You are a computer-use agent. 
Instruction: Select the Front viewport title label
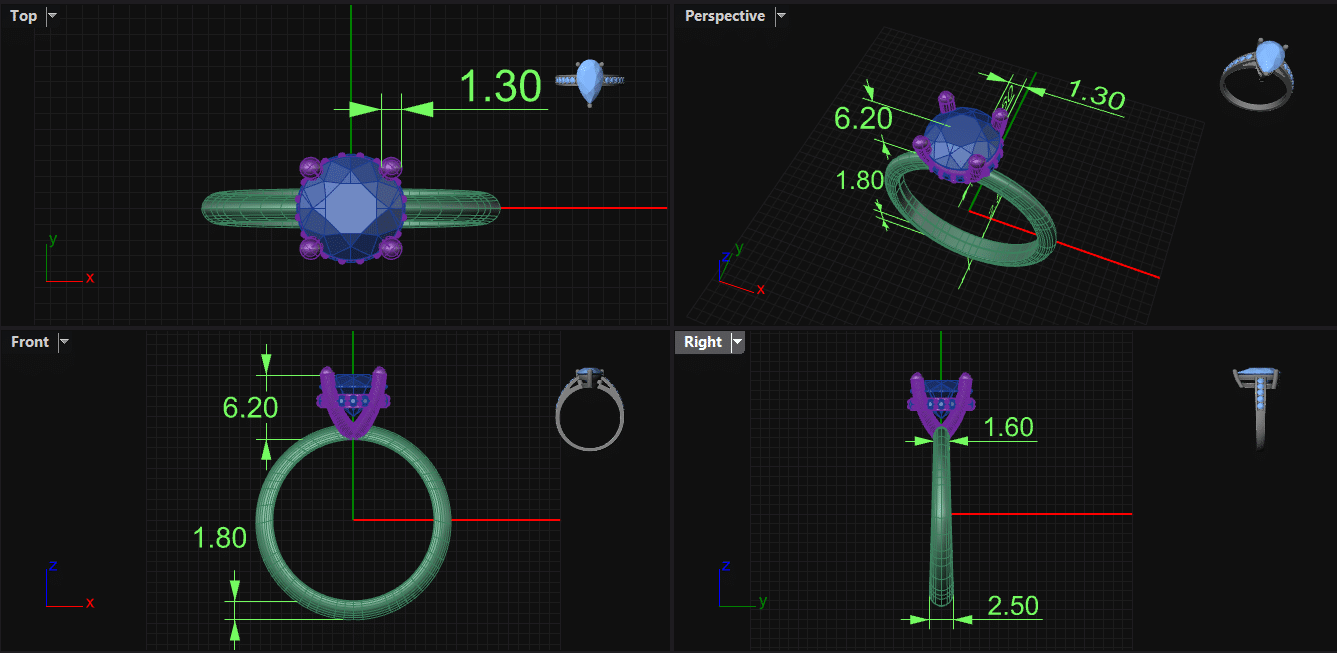point(30,342)
